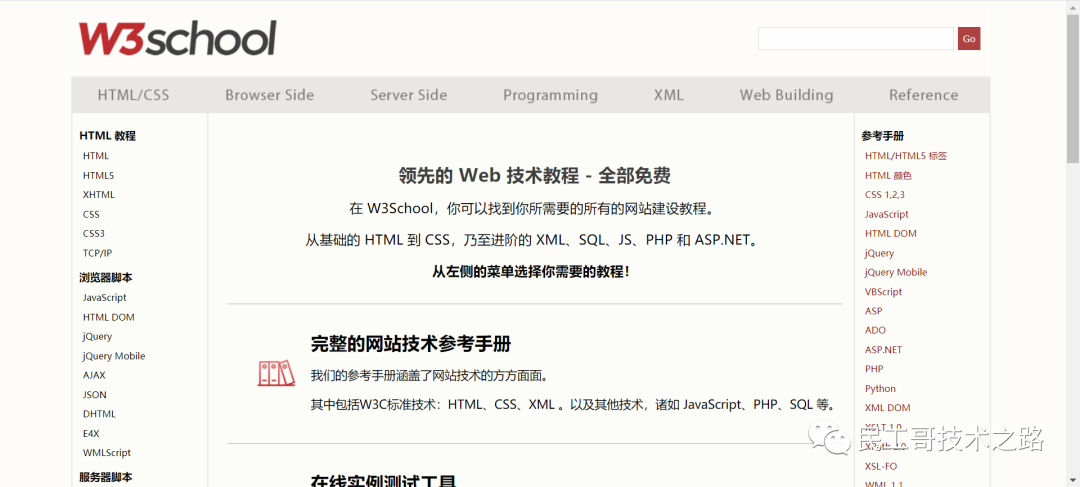This screenshot has width=1080, height=487.
Task: Open JavaScript tutorial in left sidebar
Action: click(105, 298)
